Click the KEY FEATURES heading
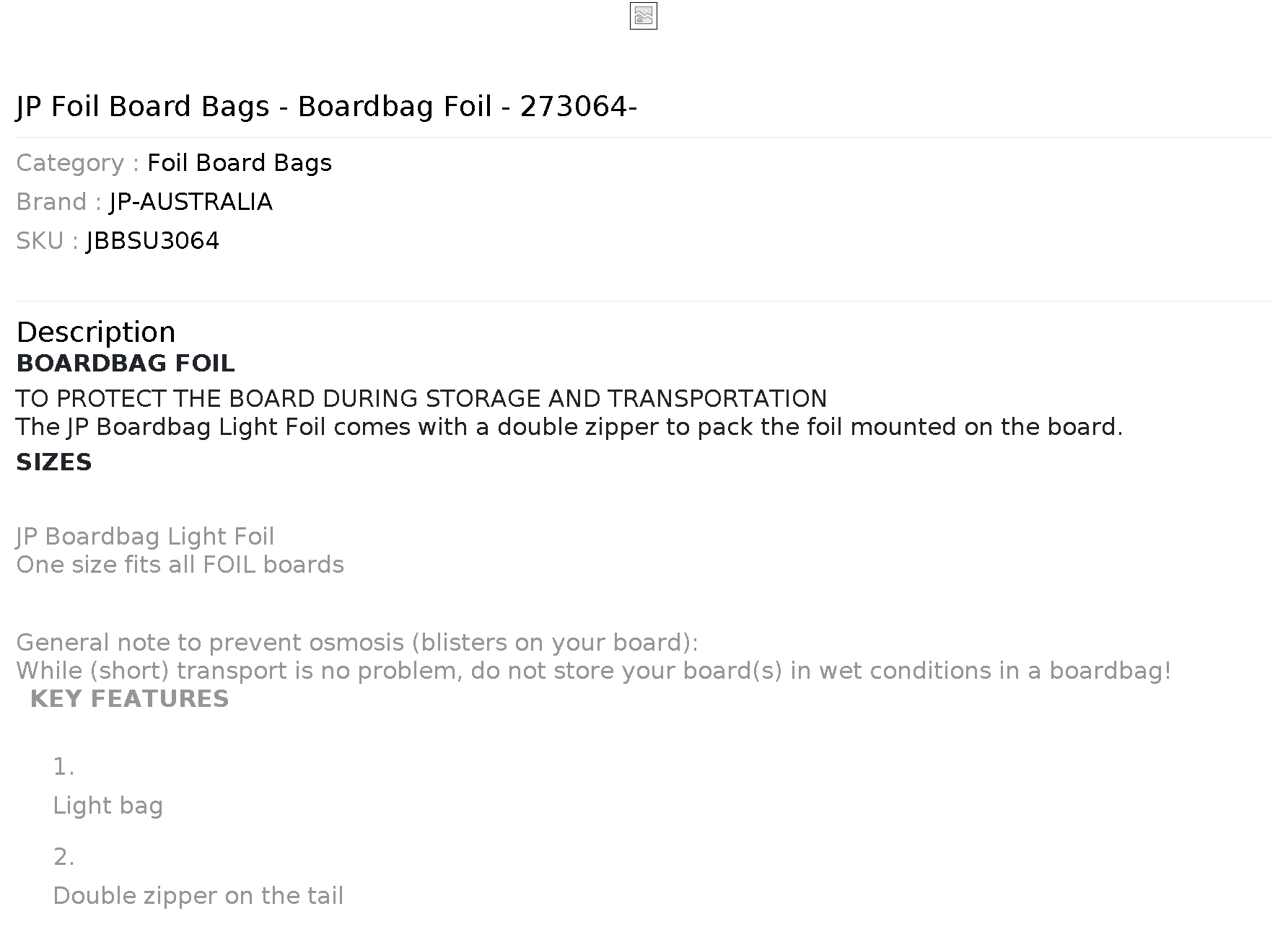 tap(130, 699)
